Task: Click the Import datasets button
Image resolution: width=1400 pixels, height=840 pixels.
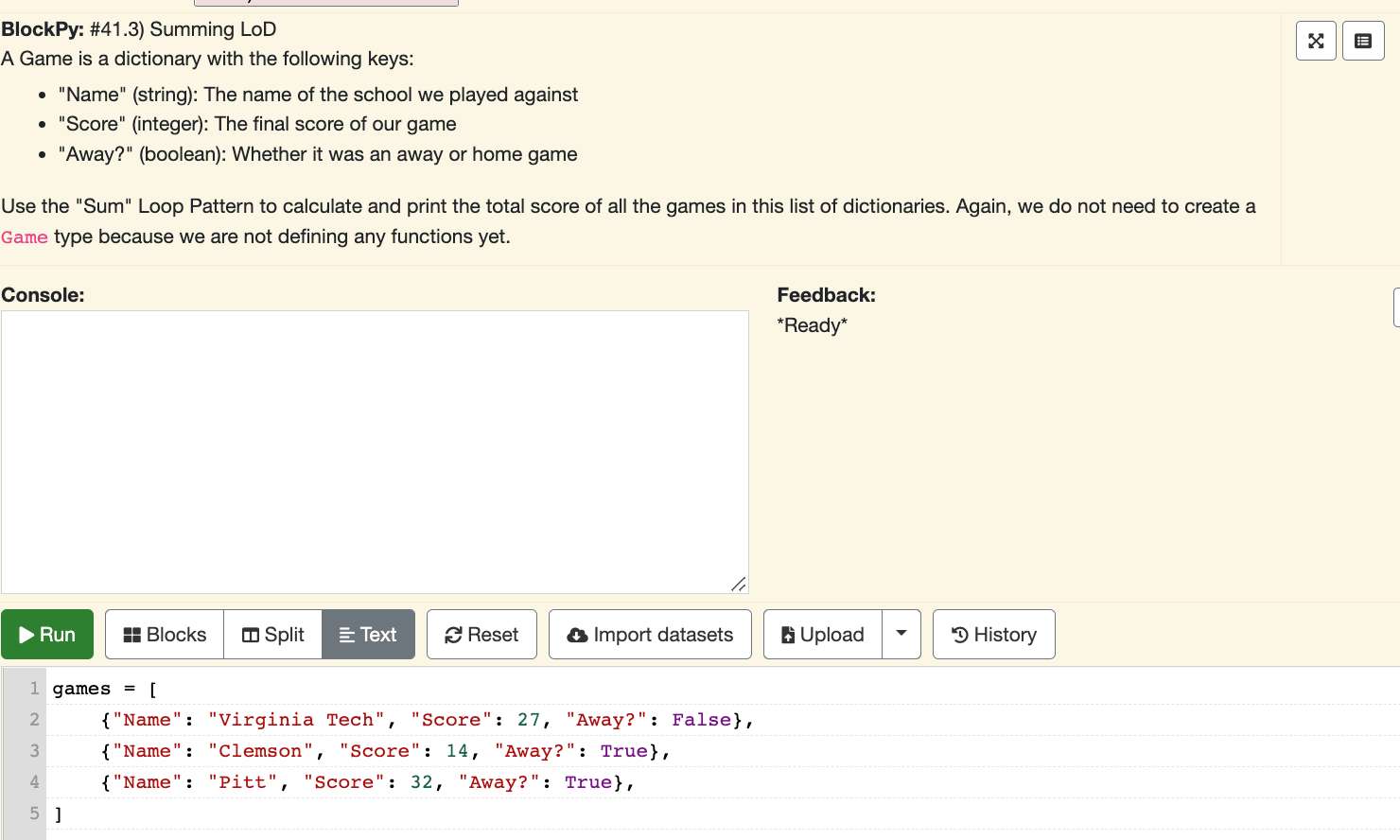Action: click(x=650, y=634)
